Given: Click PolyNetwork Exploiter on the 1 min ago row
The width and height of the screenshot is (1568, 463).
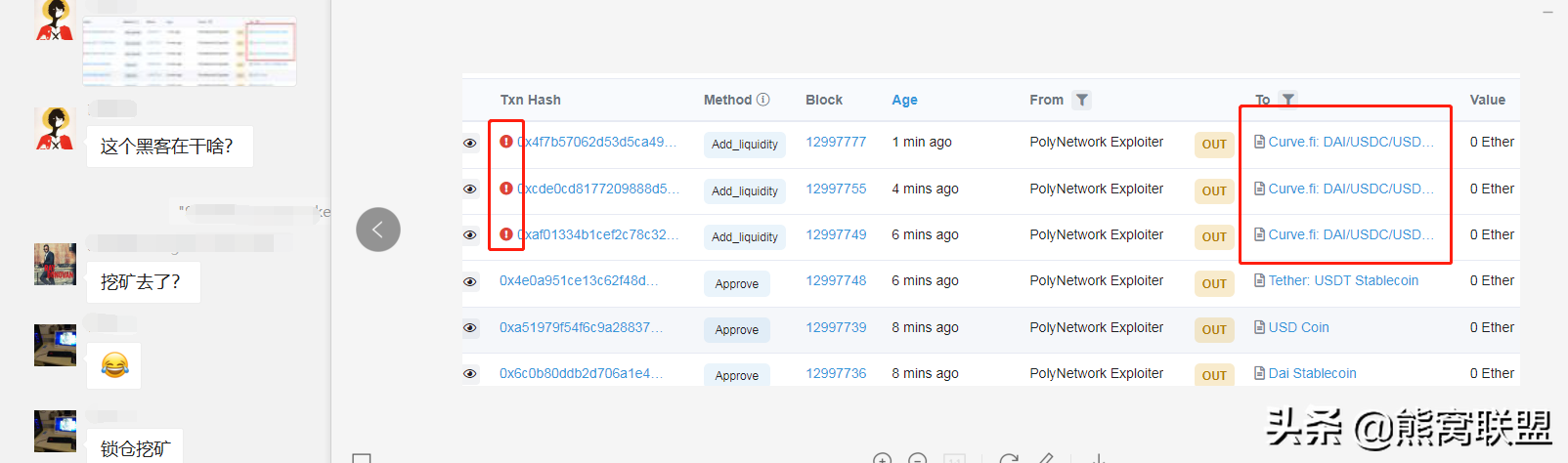Looking at the screenshot, I should coord(1096,142).
